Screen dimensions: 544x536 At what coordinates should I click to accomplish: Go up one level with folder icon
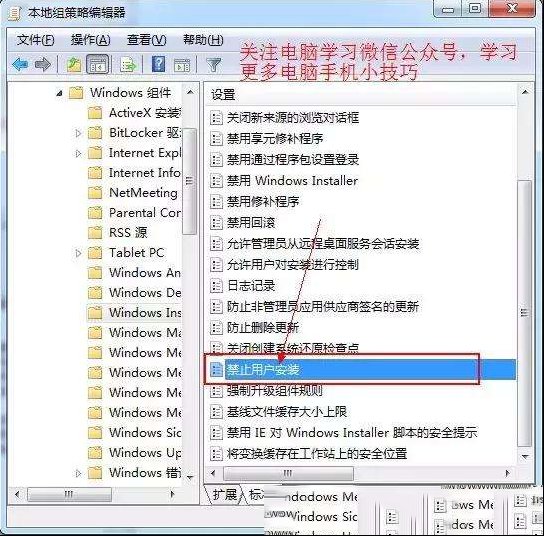click(x=74, y=65)
